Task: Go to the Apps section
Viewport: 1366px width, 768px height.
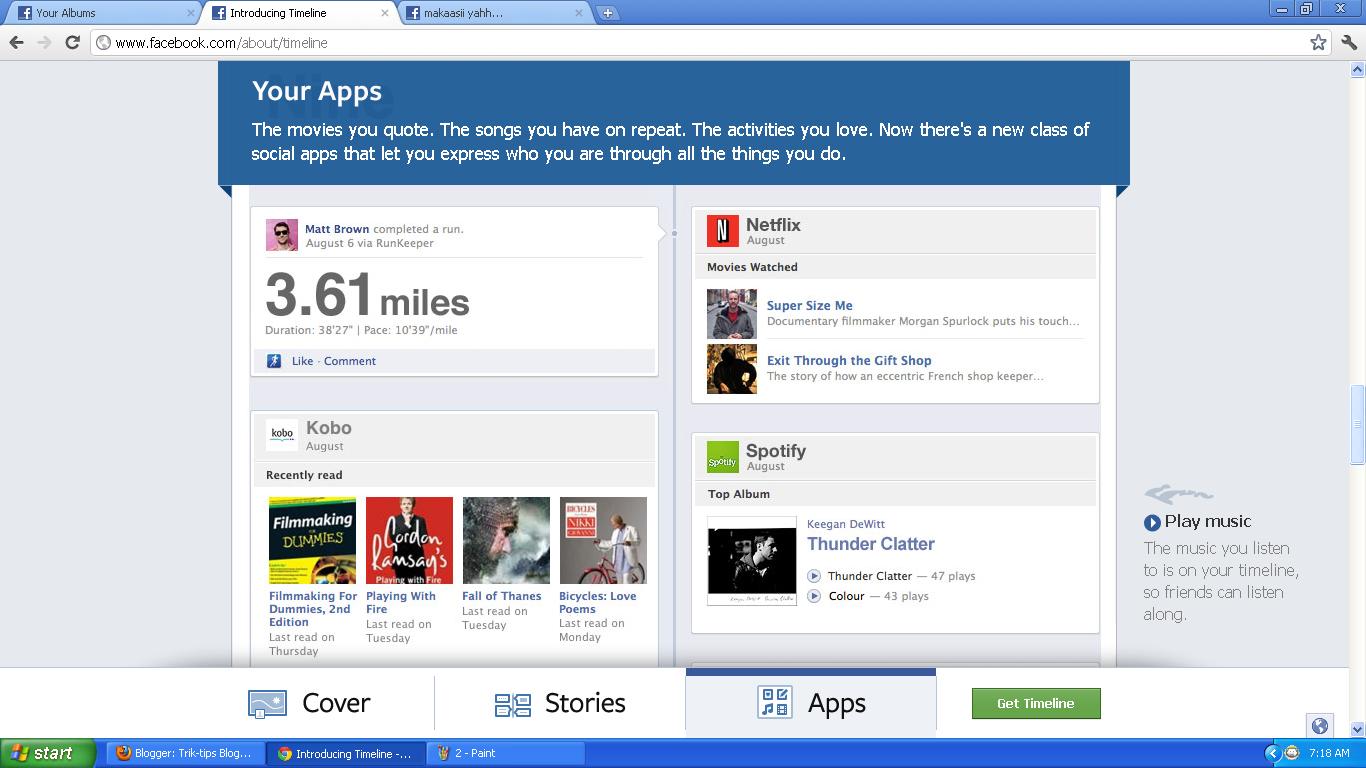Action: [811, 703]
